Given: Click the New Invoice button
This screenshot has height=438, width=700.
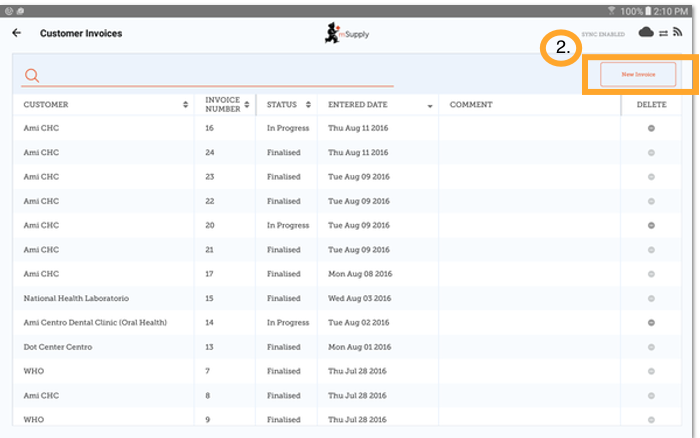Looking at the screenshot, I should click(638, 75).
